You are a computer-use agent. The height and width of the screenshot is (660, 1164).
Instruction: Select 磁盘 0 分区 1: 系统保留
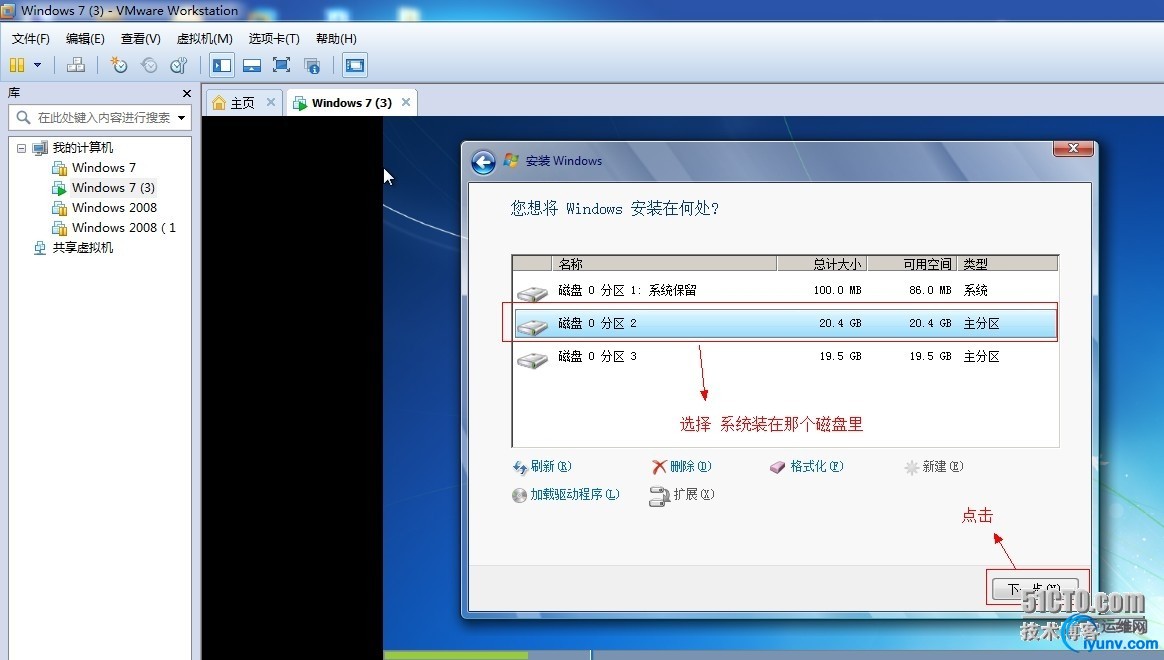click(785, 290)
